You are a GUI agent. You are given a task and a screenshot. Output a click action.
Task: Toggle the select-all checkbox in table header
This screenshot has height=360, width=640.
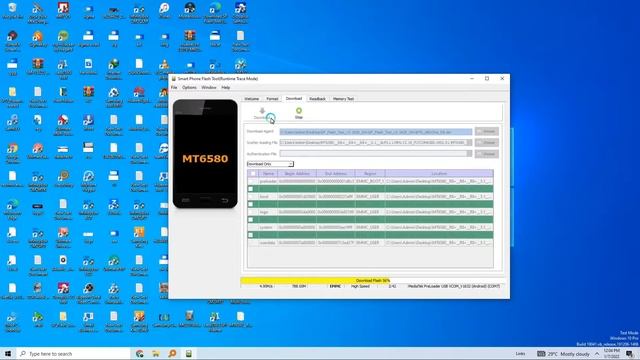tap(253, 173)
